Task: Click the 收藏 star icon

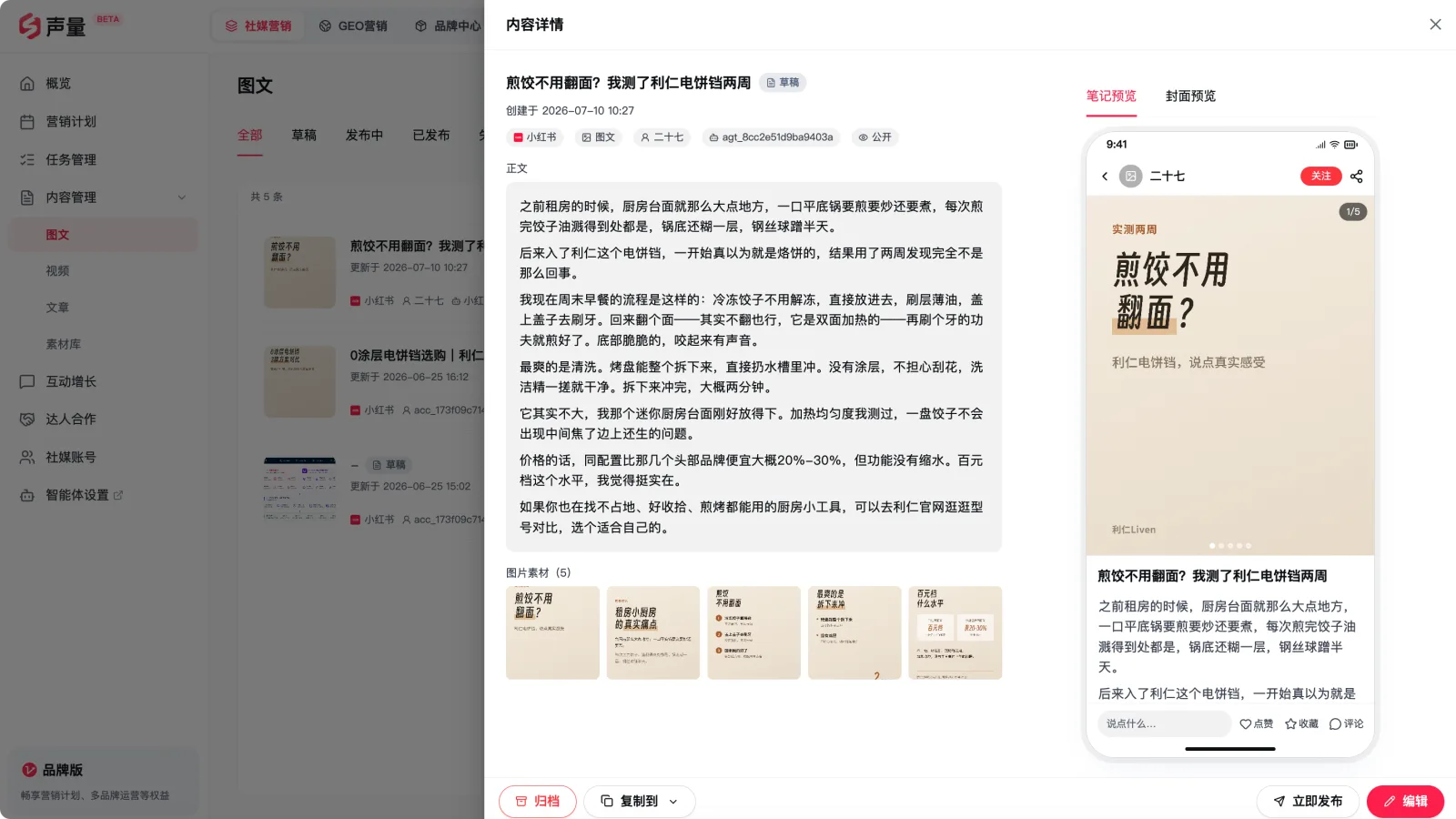Action: [x=1290, y=724]
